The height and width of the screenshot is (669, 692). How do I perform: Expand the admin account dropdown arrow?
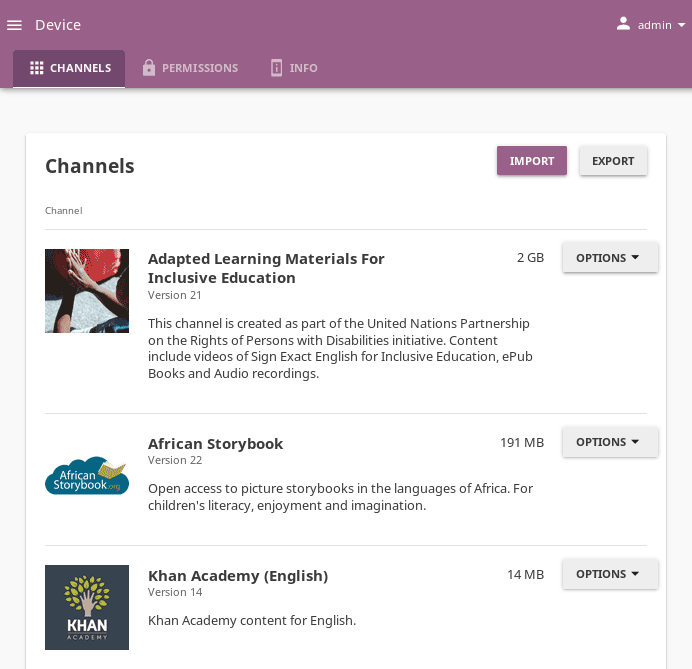681,25
